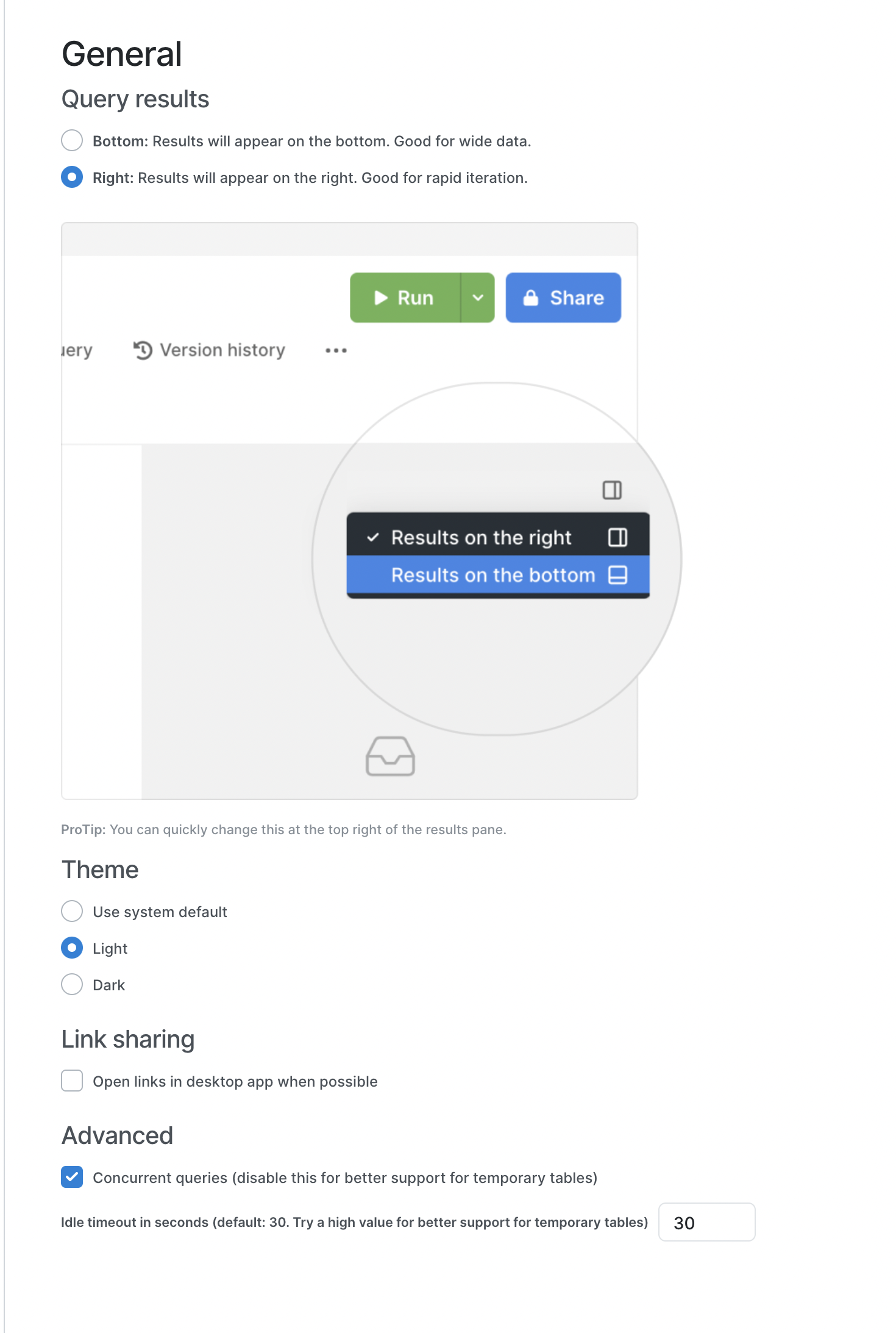Screen dimensions: 896x1333
Task: Click the Idle timeout in seconds label
Action: (354, 1222)
